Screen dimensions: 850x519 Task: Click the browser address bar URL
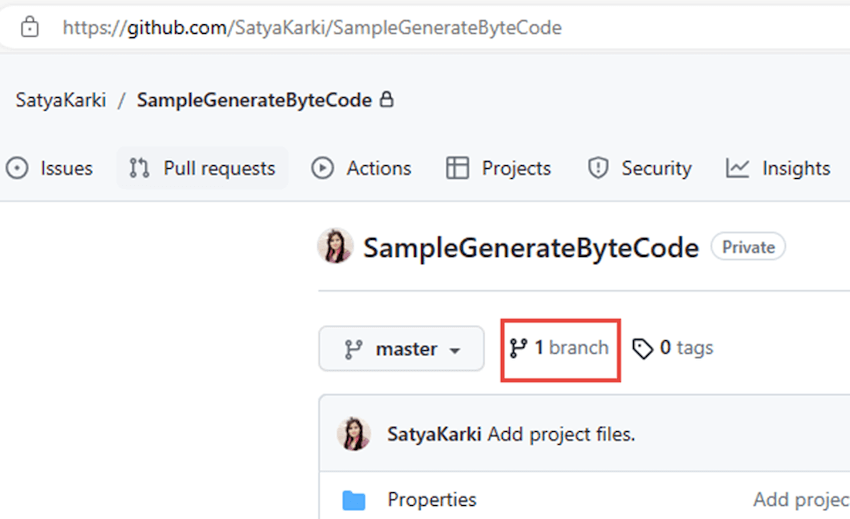click(x=312, y=27)
